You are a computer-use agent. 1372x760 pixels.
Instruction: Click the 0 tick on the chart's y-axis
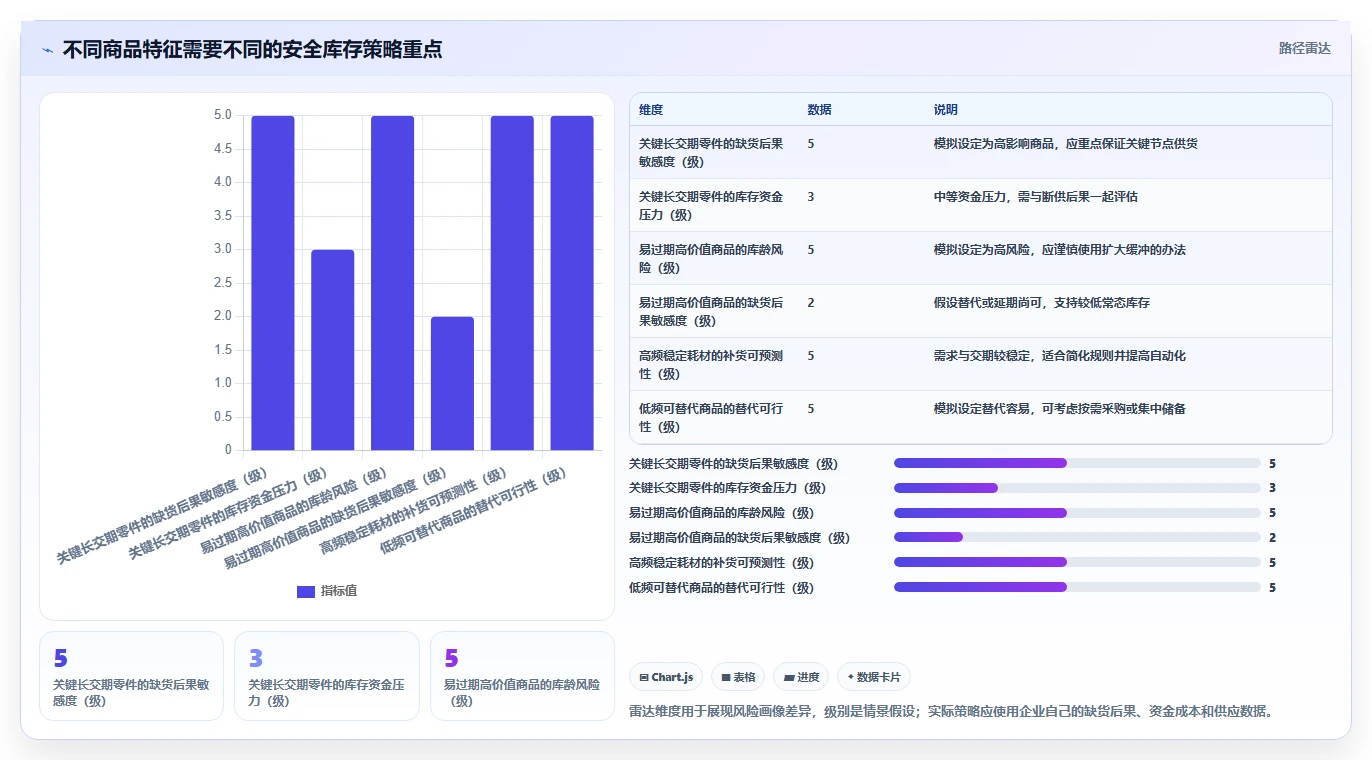228,450
